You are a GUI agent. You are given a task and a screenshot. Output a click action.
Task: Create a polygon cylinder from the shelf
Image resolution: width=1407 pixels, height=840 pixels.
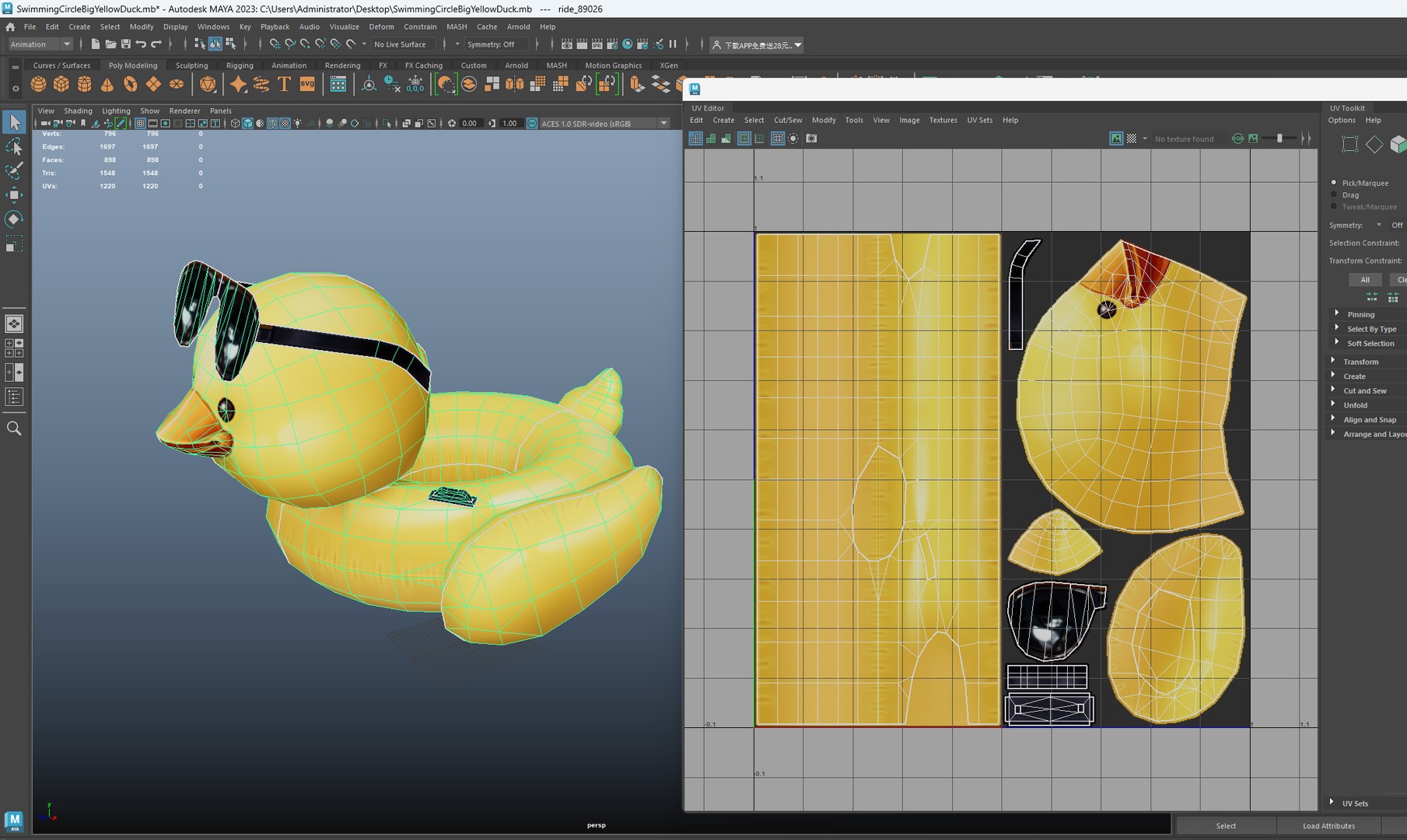click(85, 84)
